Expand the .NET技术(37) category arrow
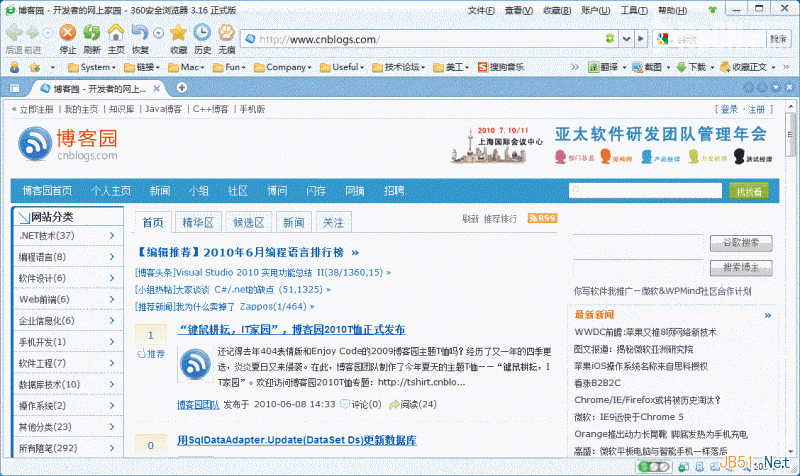The image size is (800, 476). pyautogui.click(x=112, y=236)
